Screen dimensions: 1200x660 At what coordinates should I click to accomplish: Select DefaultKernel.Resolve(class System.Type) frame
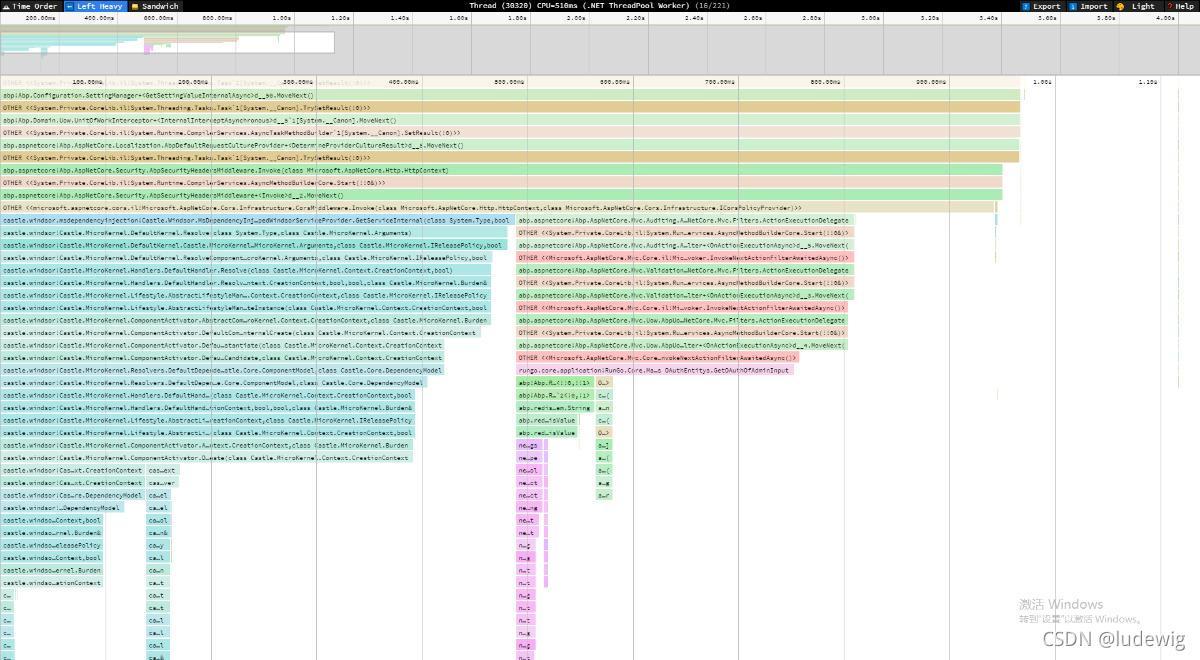click(254, 232)
